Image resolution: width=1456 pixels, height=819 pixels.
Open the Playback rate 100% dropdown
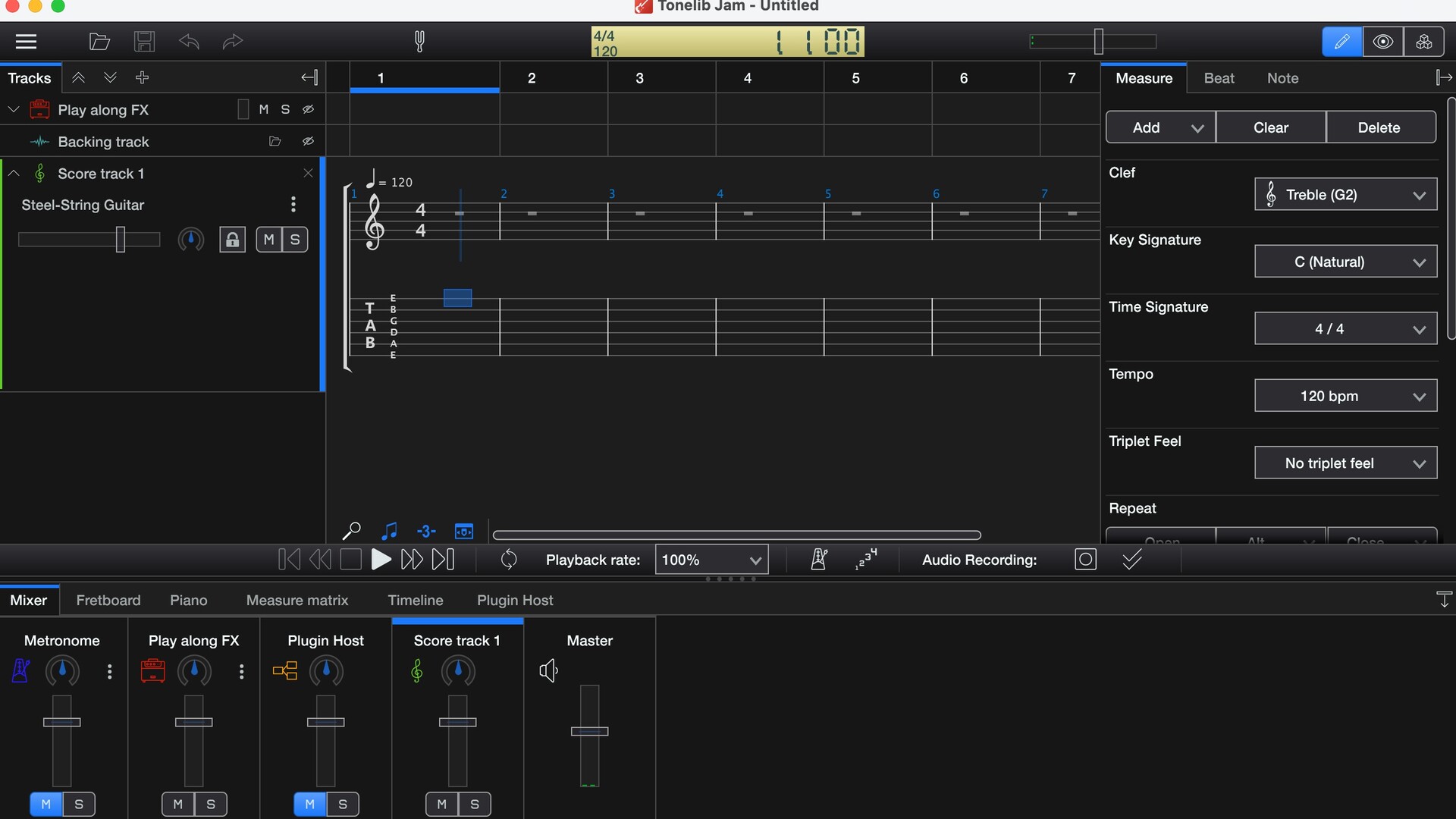coord(711,560)
